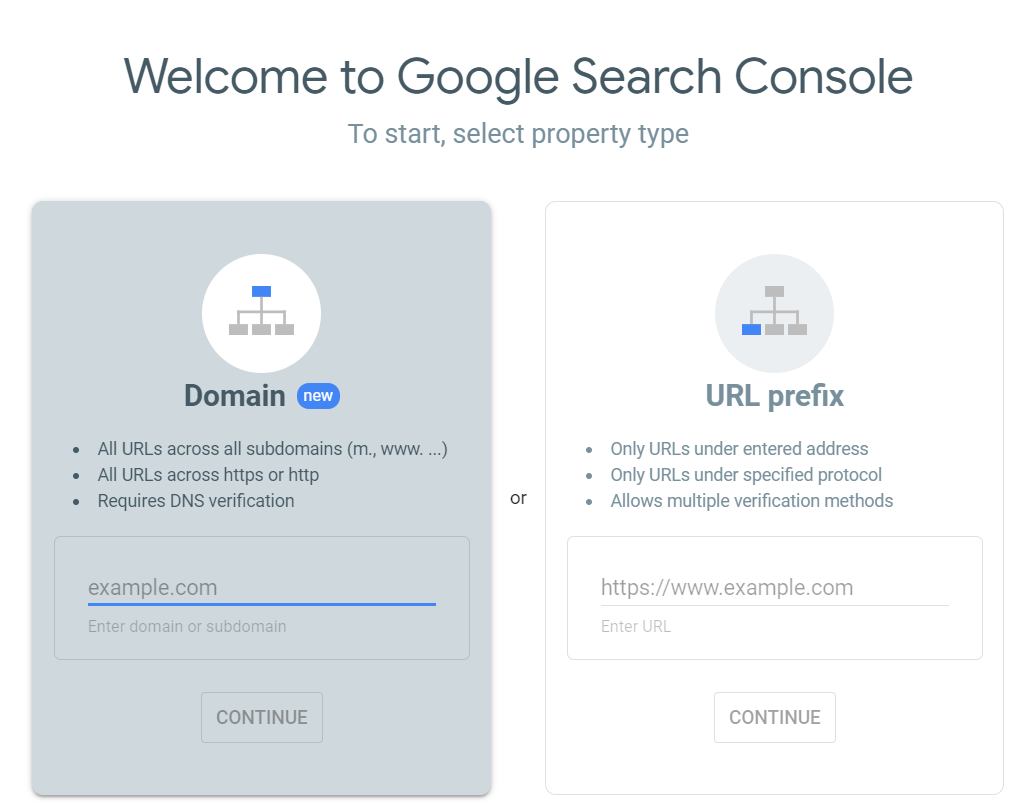Click the blue "new" badge

[318, 396]
